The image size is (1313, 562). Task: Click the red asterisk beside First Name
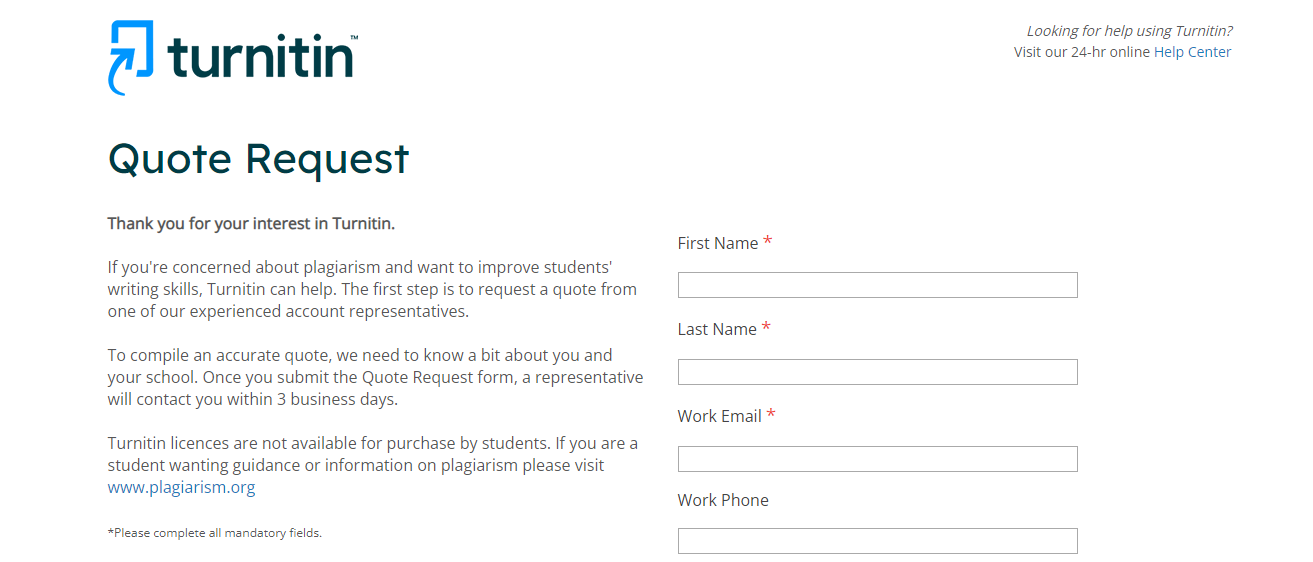(x=767, y=242)
